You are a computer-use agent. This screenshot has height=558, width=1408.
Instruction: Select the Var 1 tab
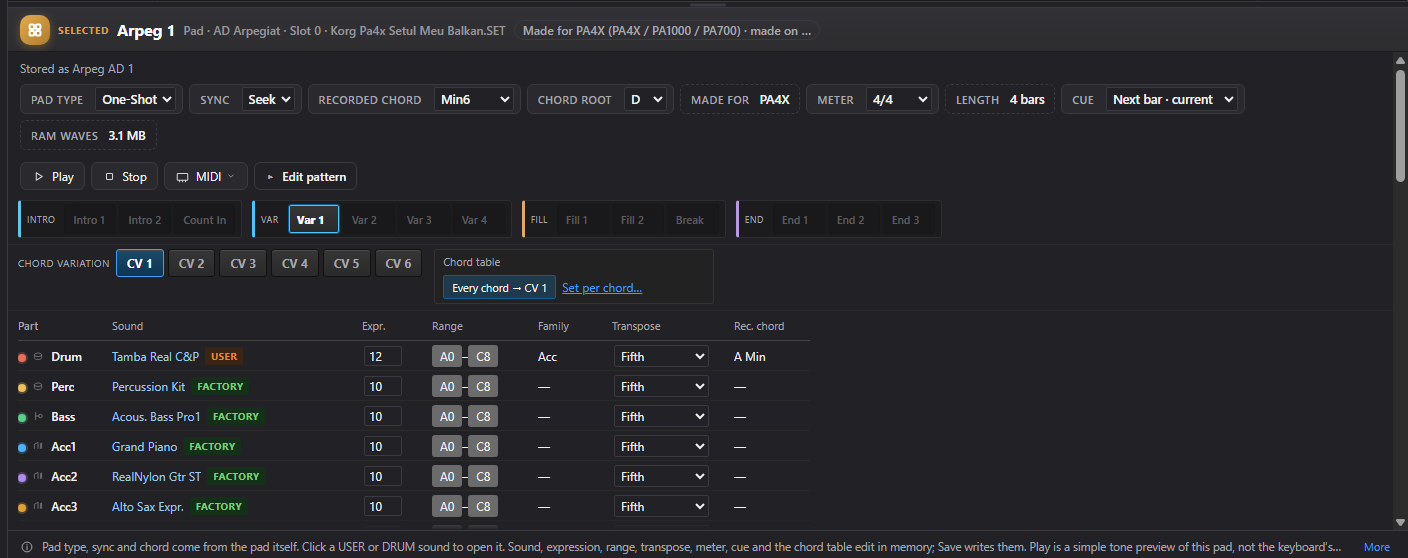(x=313, y=220)
